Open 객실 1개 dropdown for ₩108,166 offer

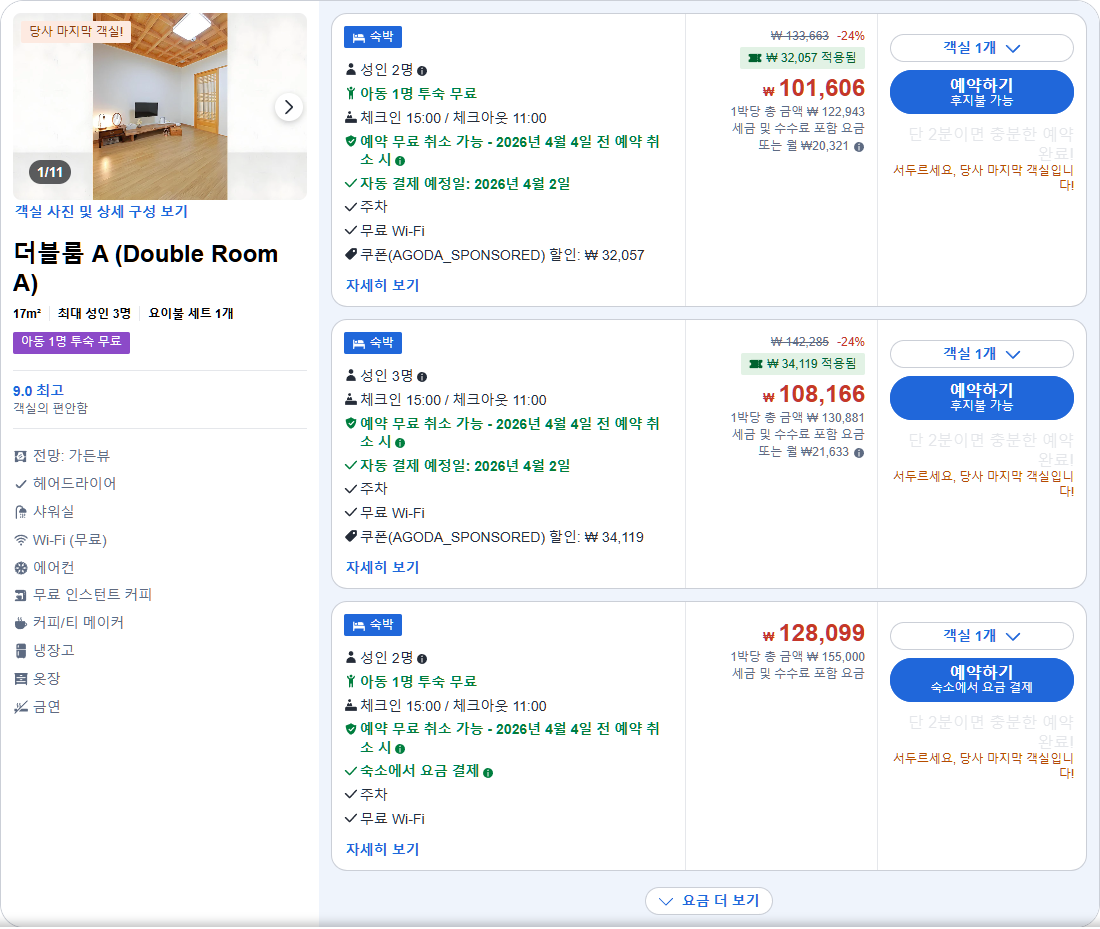(981, 354)
